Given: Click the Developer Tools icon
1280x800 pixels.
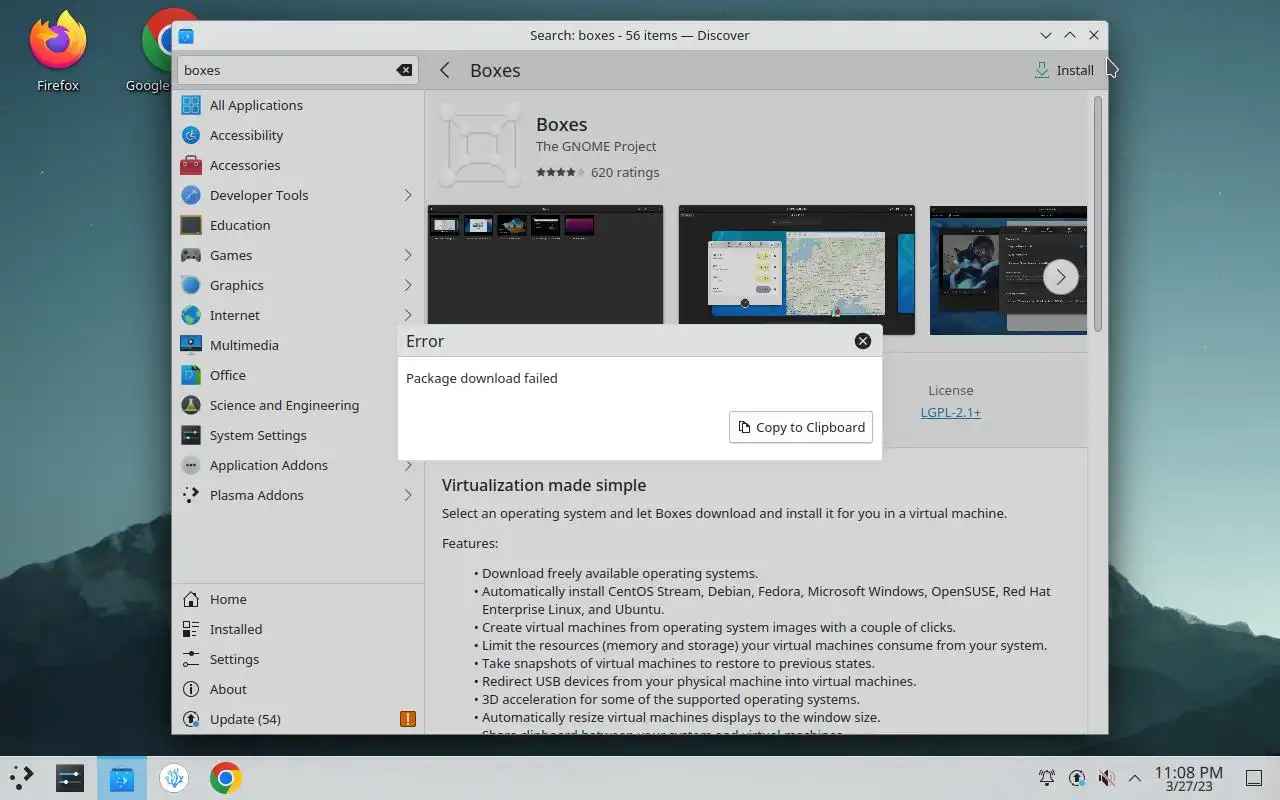Looking at the screenshot, I should tap(191, 195).
